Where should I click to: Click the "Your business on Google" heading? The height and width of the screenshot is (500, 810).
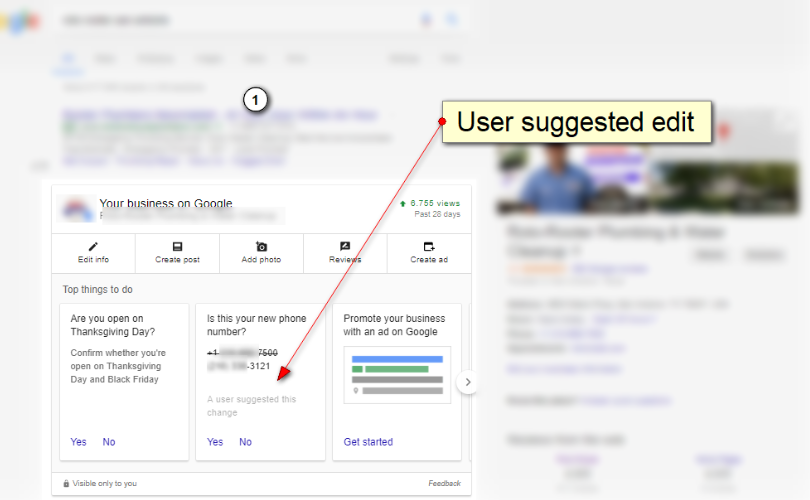[166, 204]
